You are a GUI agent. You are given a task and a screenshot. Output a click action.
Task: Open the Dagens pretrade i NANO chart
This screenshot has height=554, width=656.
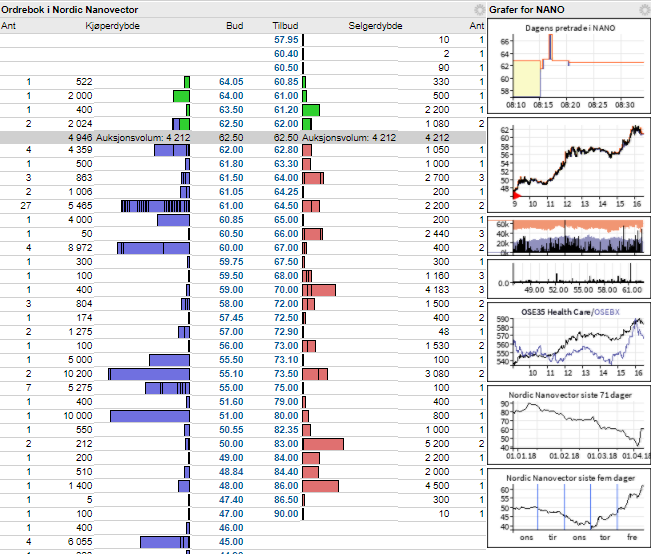pos(569,66)
